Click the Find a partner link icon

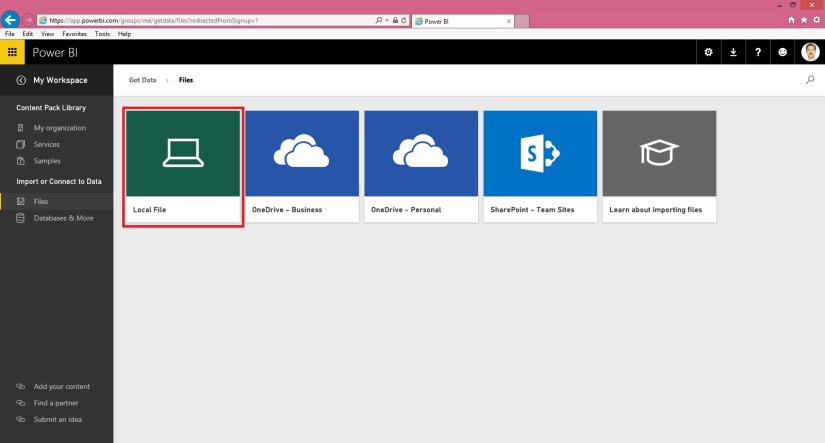[21, 403]
